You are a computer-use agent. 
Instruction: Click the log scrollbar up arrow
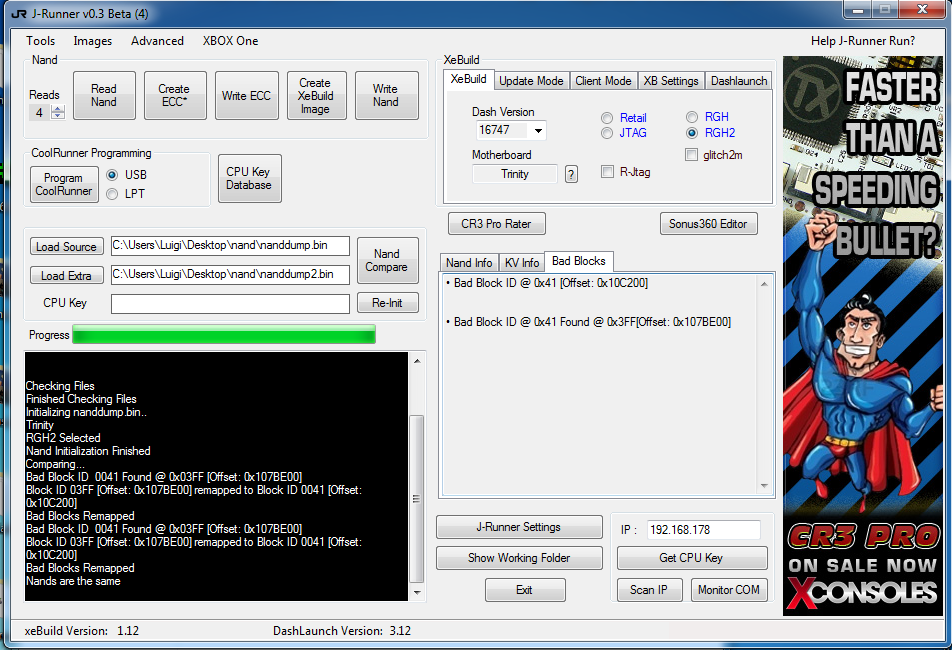pyautogui.click(x=416, y=361)
